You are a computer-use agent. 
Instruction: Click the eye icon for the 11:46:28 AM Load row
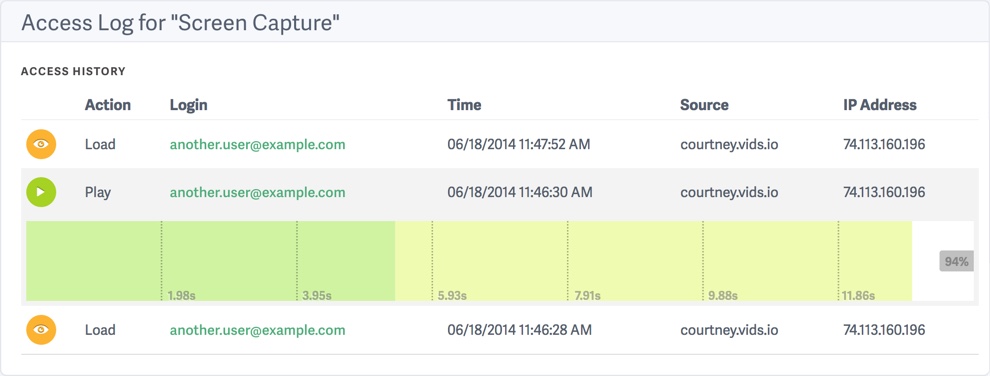pos(41,330)
